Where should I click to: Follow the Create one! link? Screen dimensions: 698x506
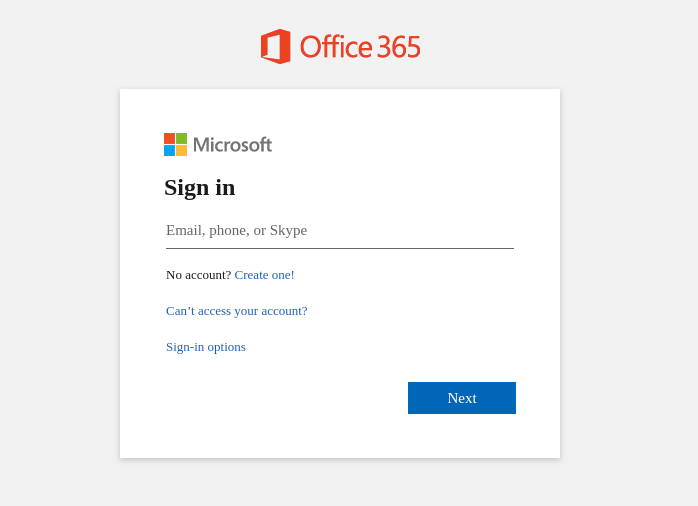pyautogui.click(x=264, y=275)
